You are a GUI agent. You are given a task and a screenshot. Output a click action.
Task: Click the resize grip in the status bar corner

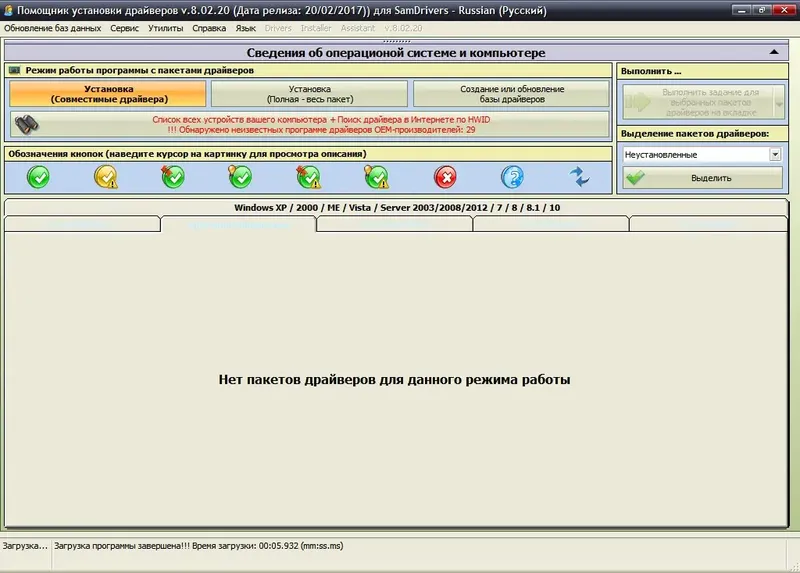point(794,567)
